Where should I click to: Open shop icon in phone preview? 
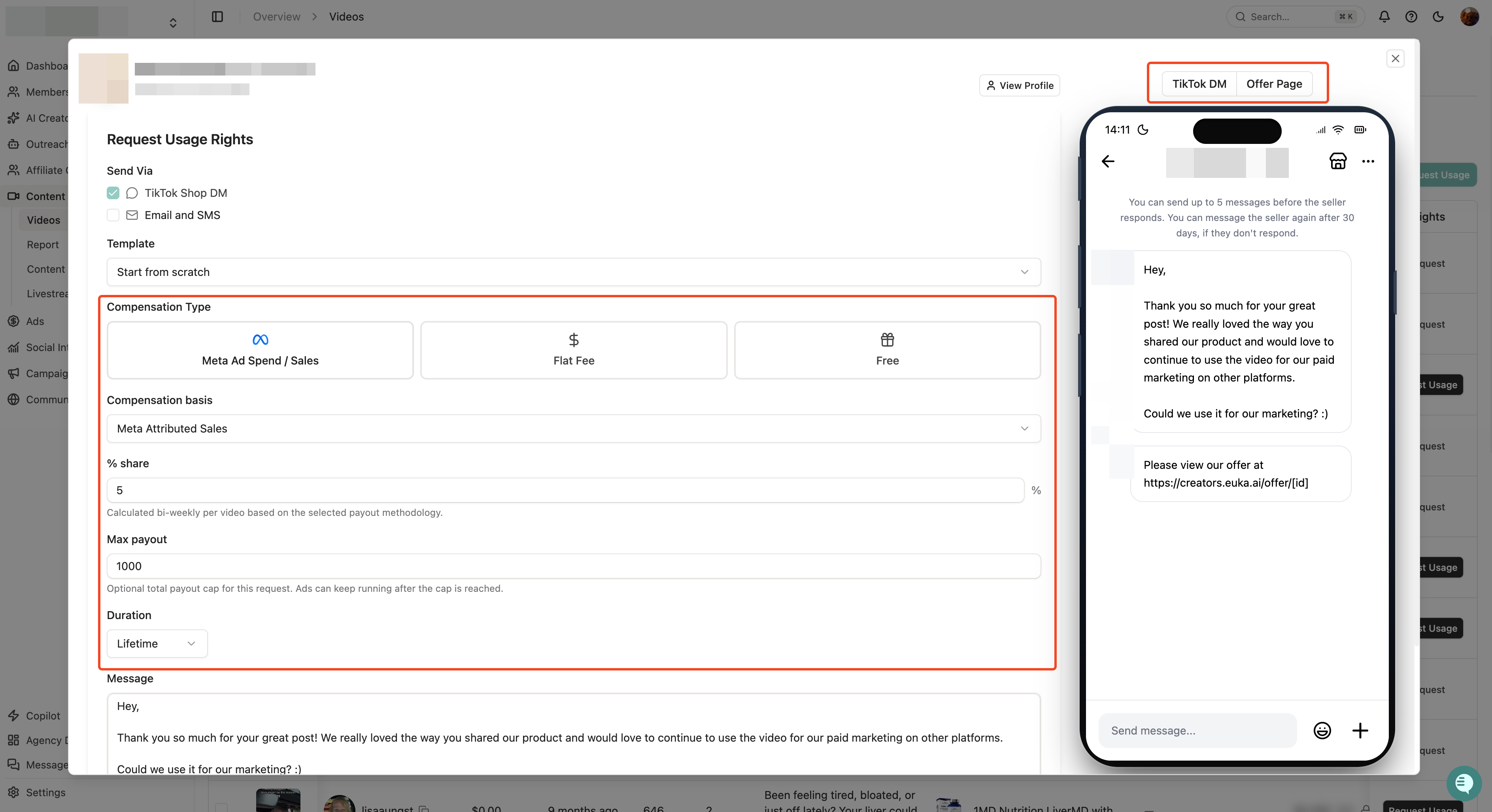click(1338, 161)
